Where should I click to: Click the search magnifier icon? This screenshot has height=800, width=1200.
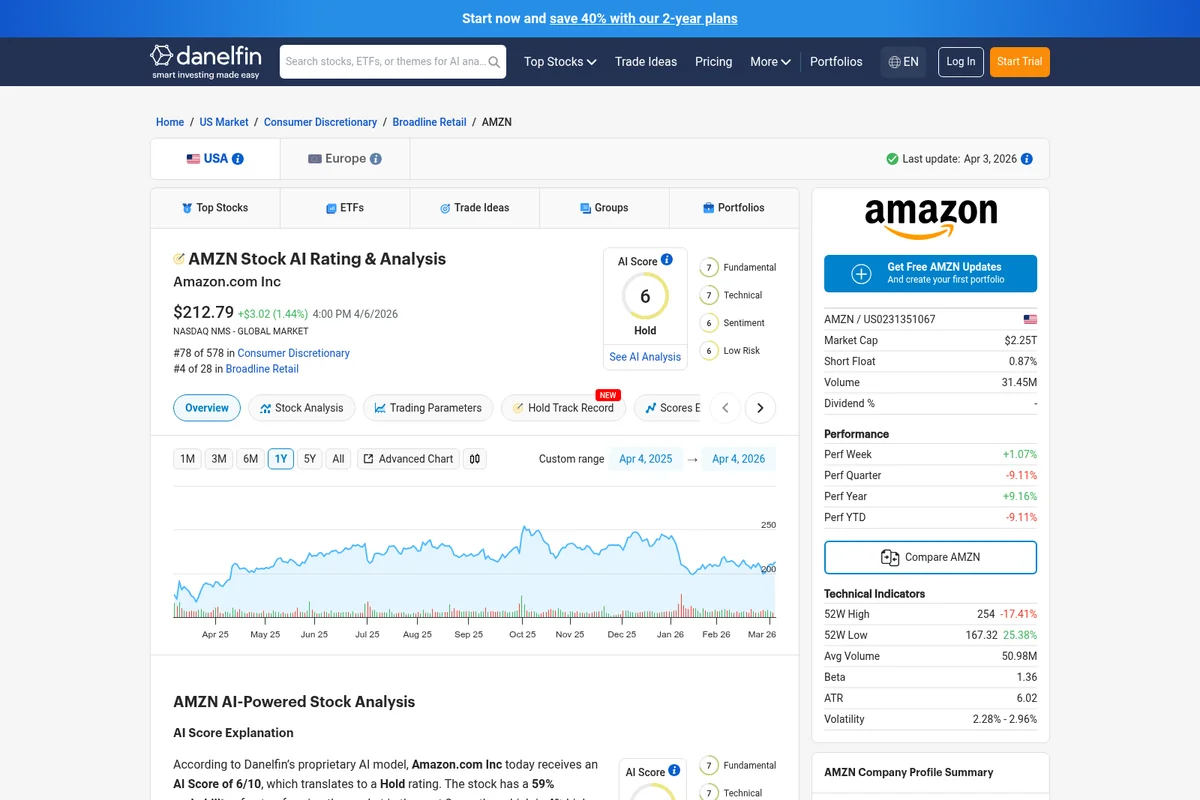click(495, 61)
